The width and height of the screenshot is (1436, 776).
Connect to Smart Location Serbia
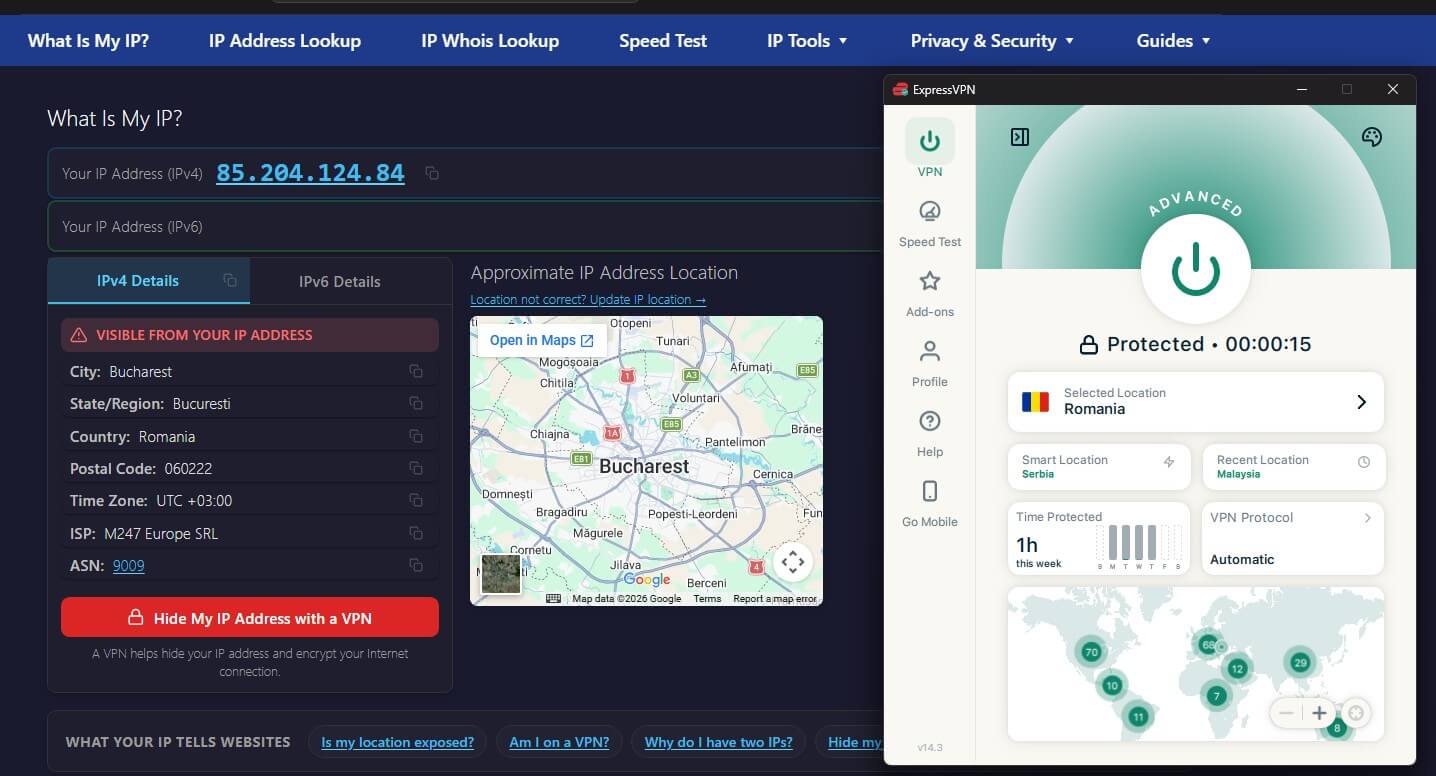click(1099, 467)
